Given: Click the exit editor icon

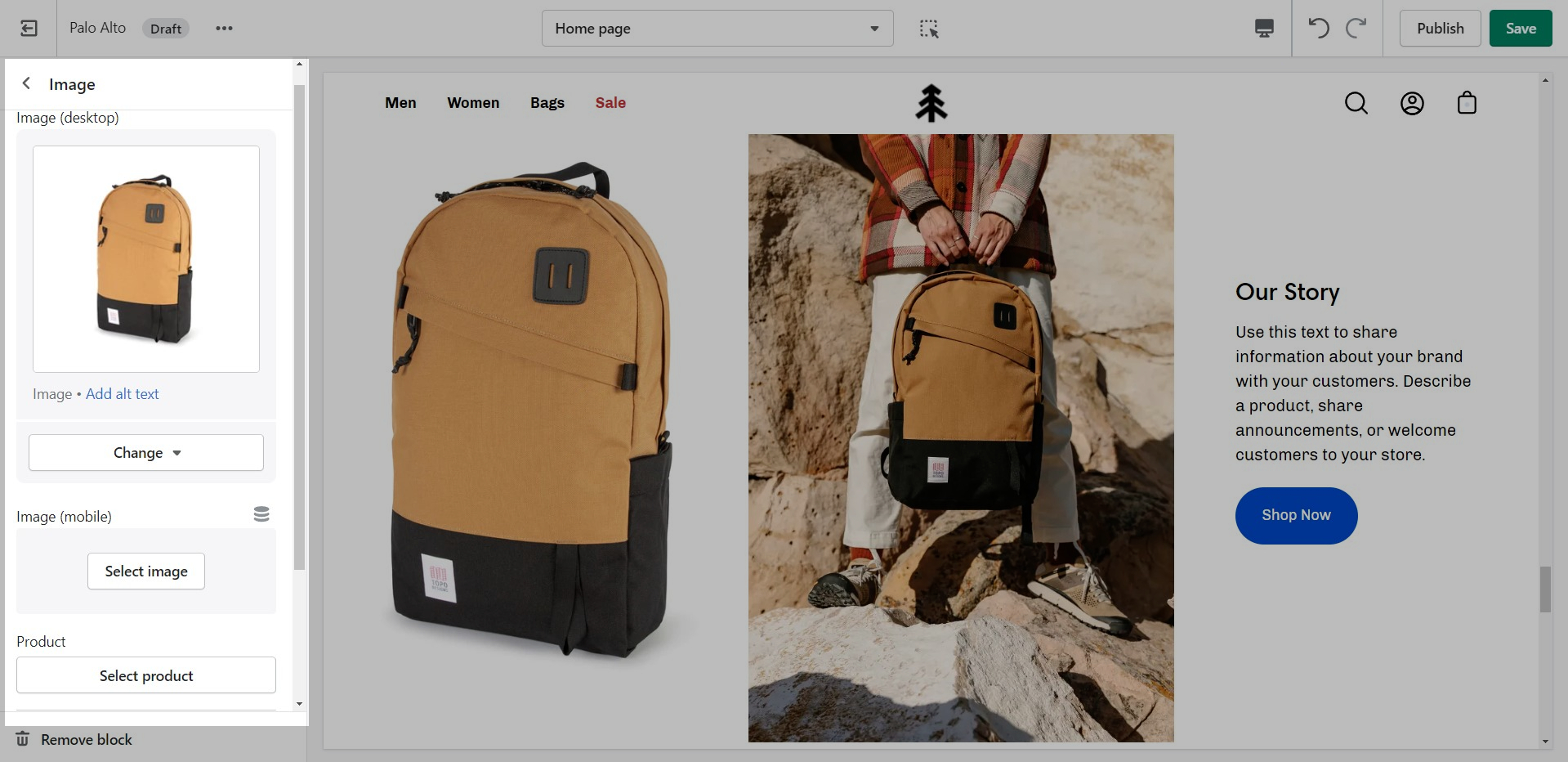Looking at the screenshot, I should [x=29, y=29].
